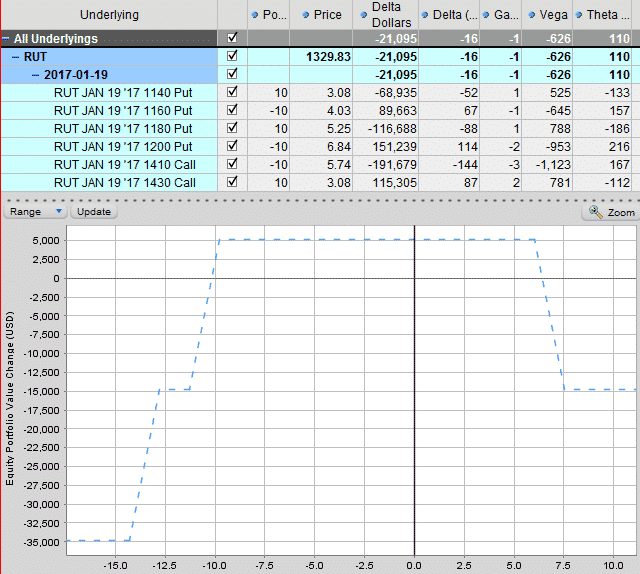Click the delta dollars value 89,663
Viewport: 640px width, 574px height.
click(398, 111)
